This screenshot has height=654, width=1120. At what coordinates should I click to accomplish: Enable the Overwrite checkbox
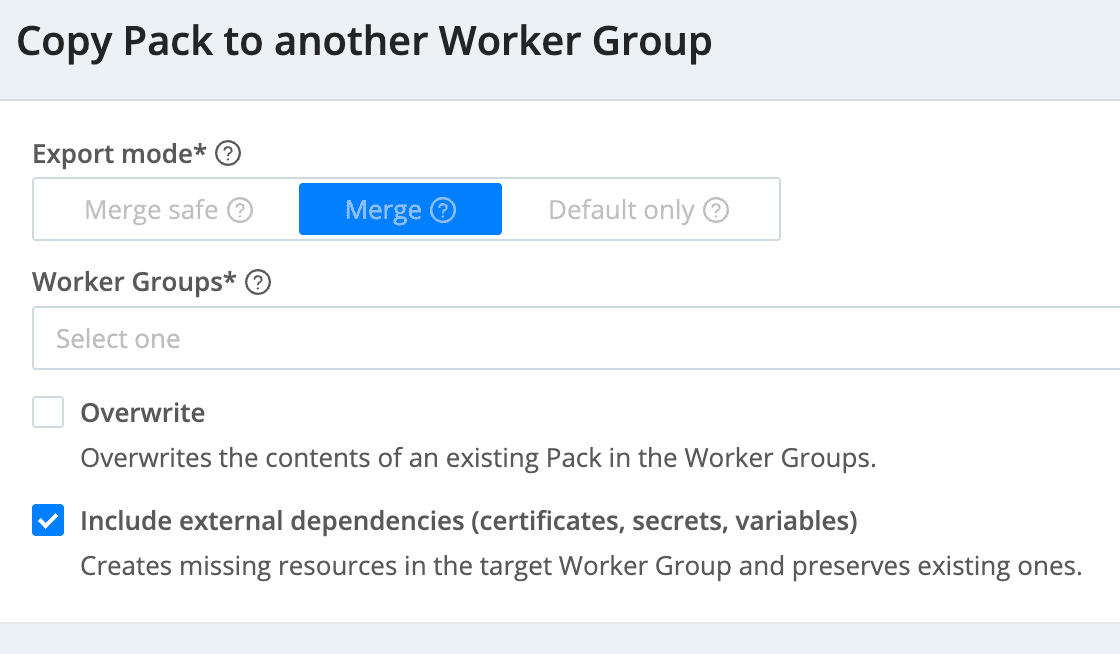click(x=48, y=412)
